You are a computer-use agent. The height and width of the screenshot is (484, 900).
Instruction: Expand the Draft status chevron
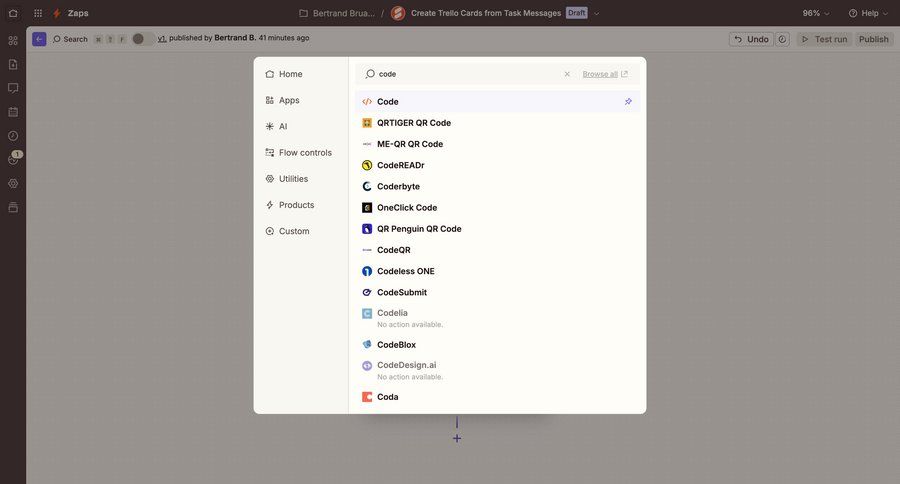coord(596,13)
